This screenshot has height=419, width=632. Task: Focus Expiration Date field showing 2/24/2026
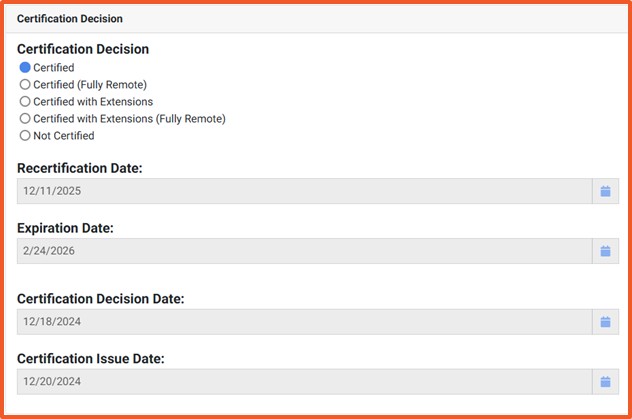300,251
